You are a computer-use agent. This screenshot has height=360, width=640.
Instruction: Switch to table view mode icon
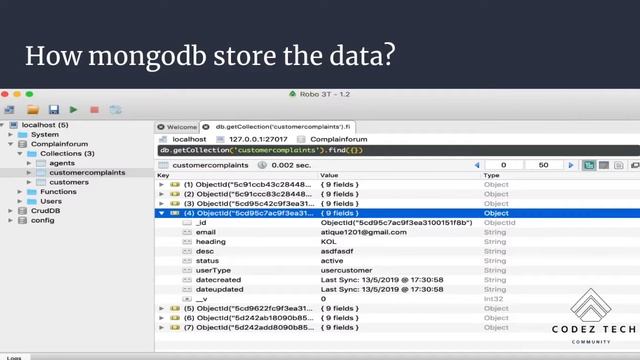pos(604,165)
